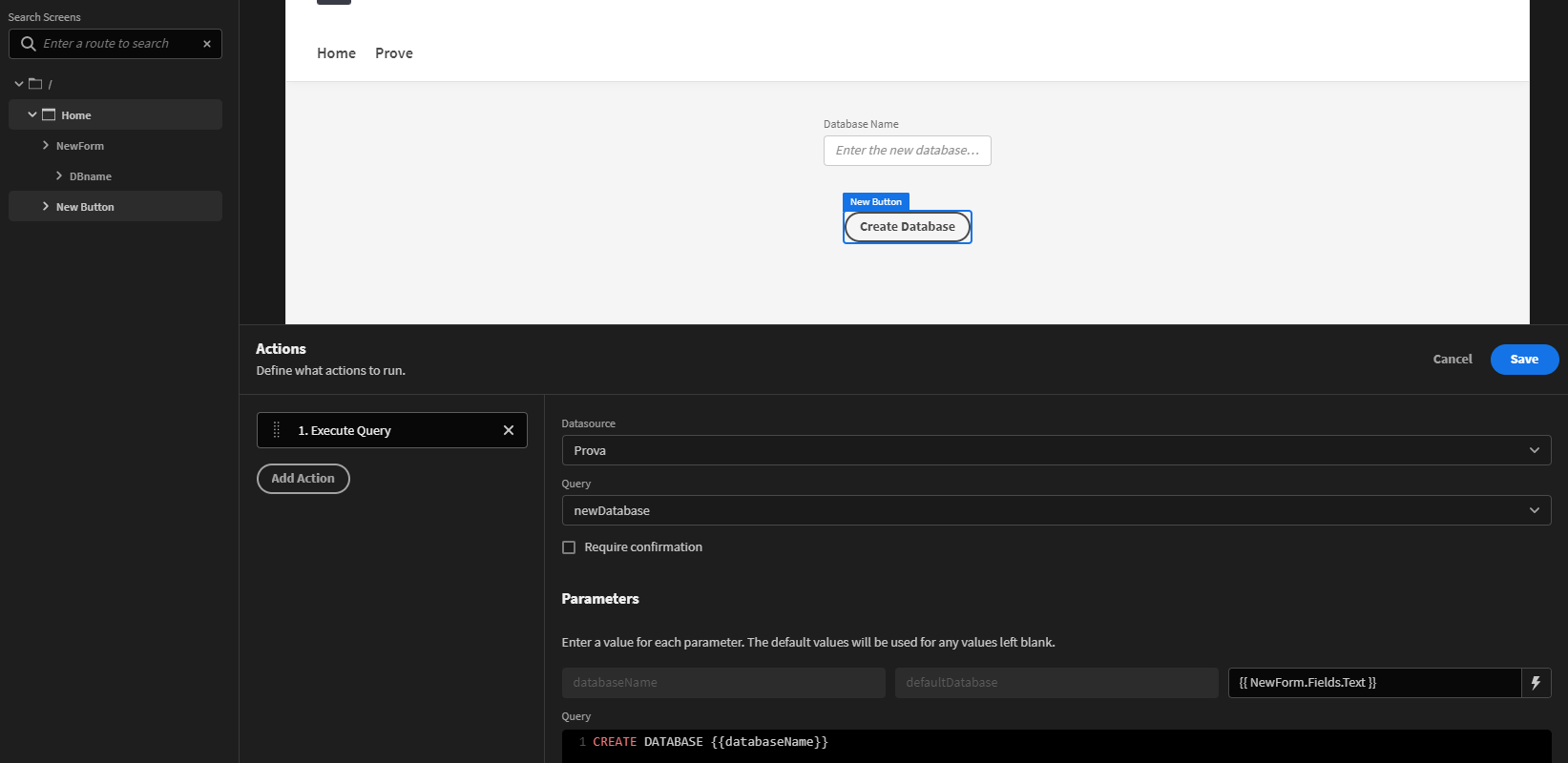1568x763 pixels.
Task: Open the Home navigation link
Action: click(x=336, y=53)
